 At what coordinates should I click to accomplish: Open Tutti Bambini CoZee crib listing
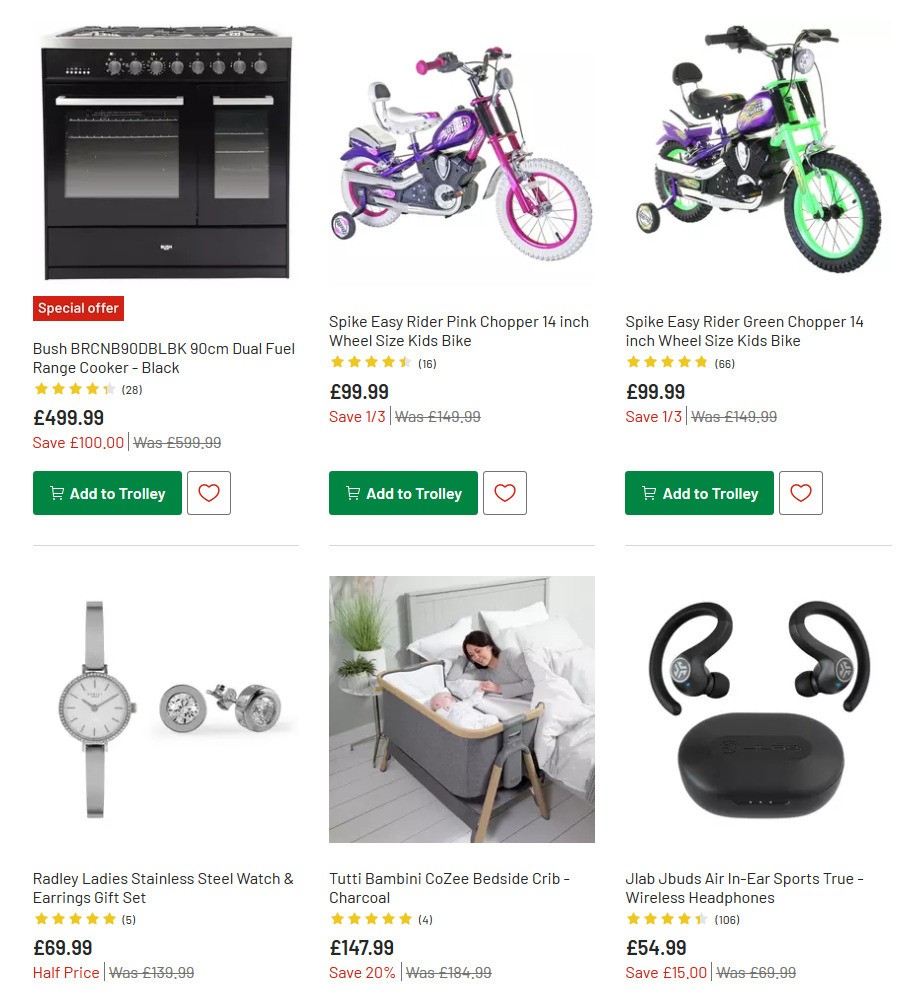coord(450,888)
